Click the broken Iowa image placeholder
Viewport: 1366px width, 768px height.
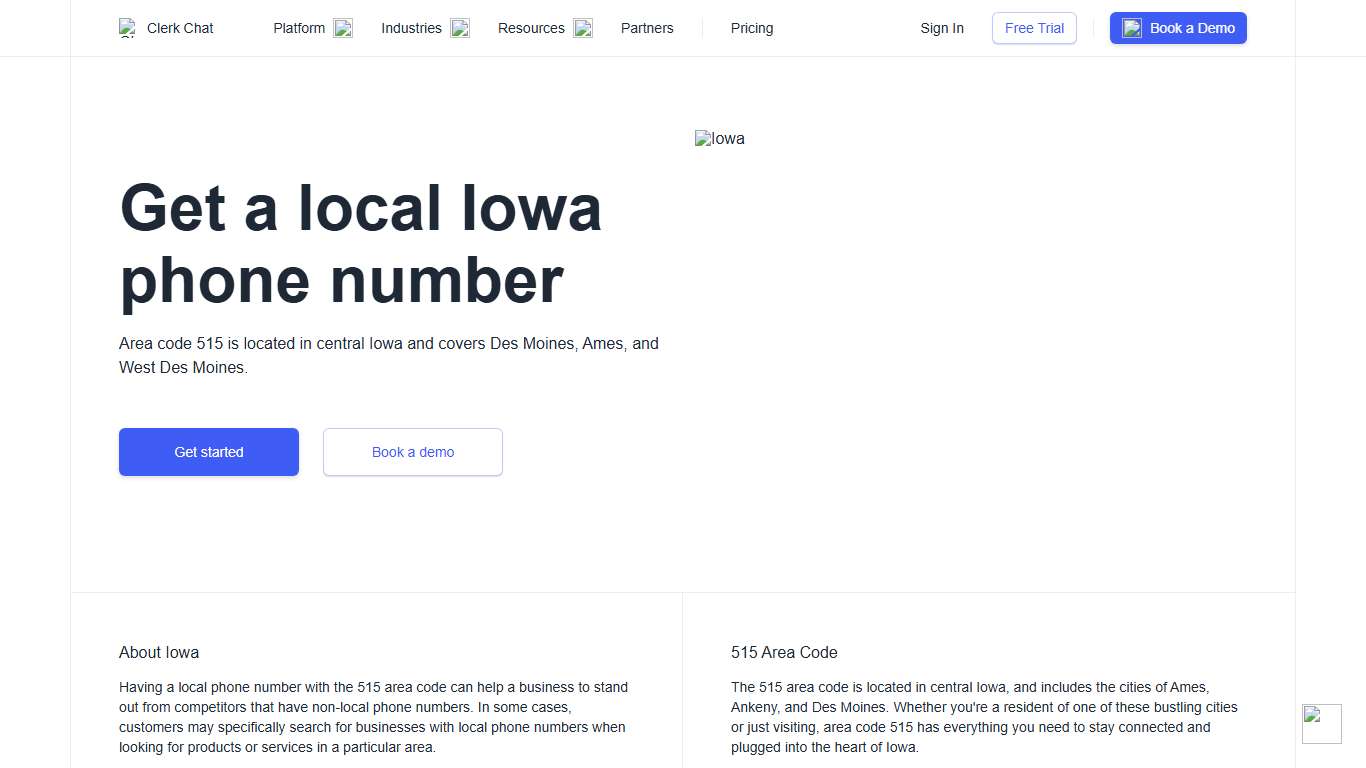point(720,138)
